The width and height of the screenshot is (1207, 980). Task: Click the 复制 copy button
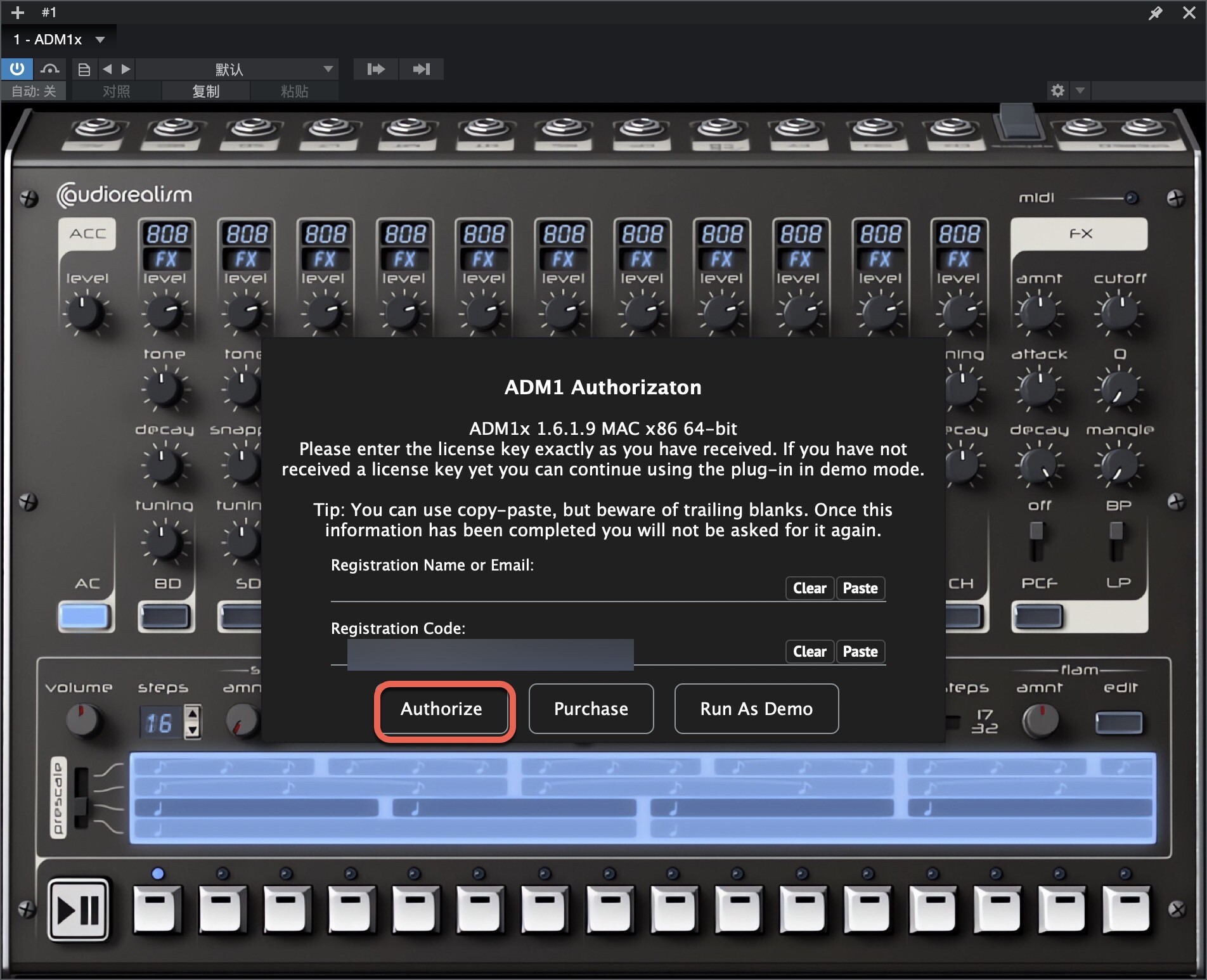point(205,91)
